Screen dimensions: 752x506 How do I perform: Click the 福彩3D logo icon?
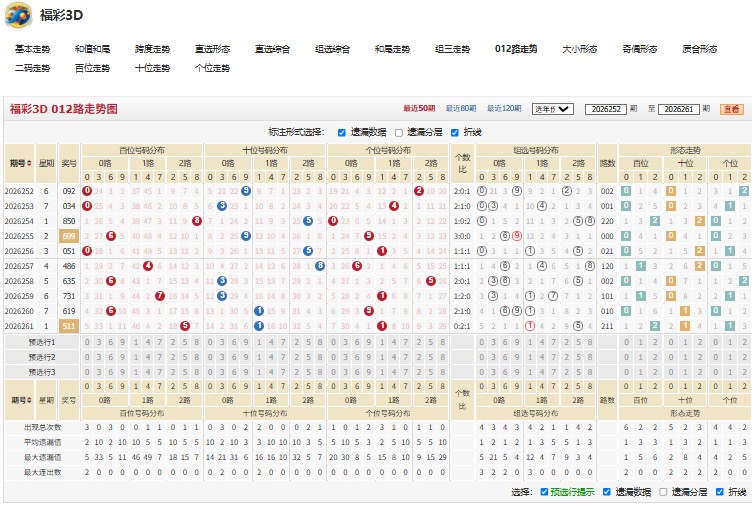[19, 15]
